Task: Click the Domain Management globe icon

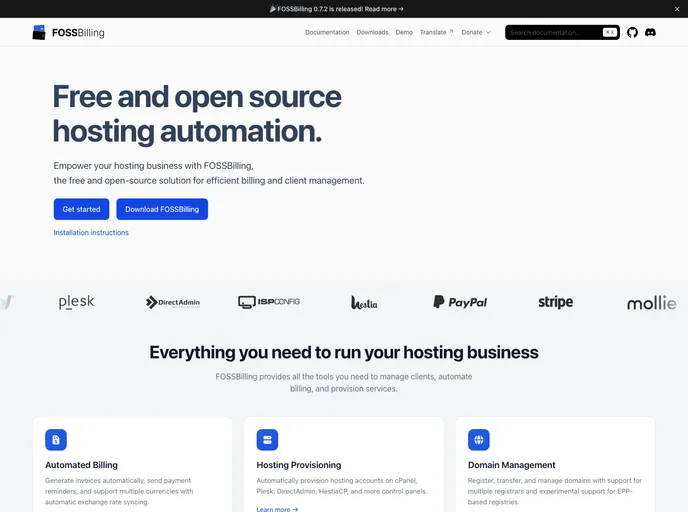Action: pos(479,440)
